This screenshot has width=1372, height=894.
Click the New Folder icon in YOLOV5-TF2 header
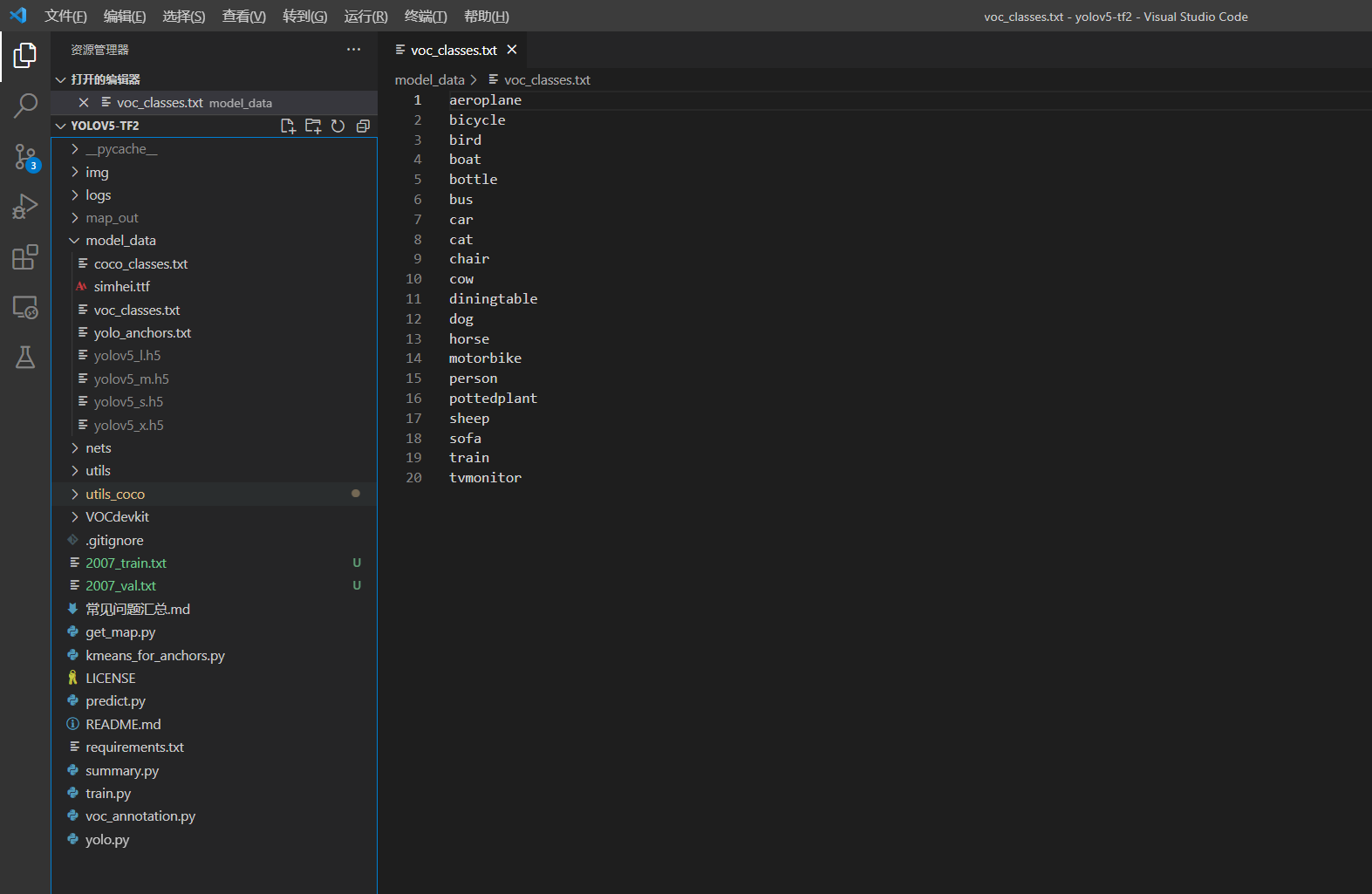click(313, 126)
